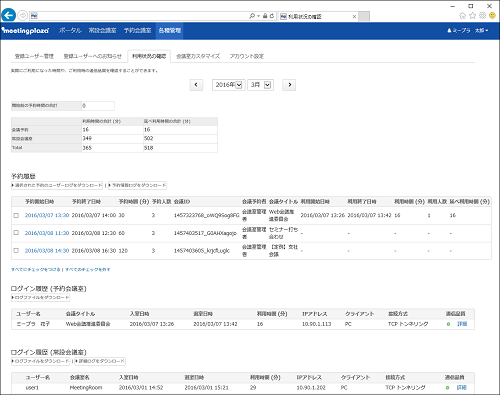
Task: Close the browser tab with the x
Action: point(354,16)
